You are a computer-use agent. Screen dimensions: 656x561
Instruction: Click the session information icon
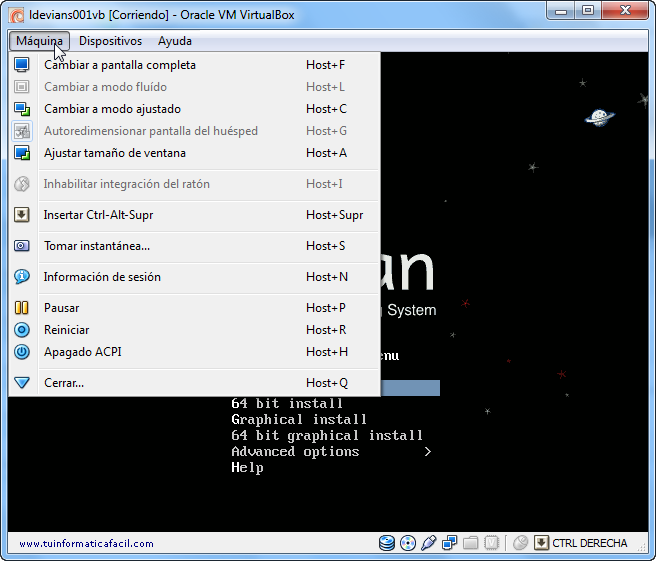coord(22,277)
